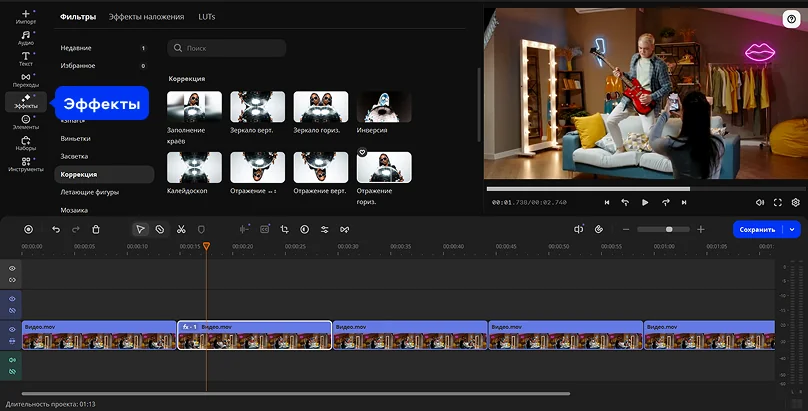Image resolution: width=808 pixels, height=411 pixels.
Task: Click the audio detach icon left of the zoom slider
Action: tap(579, 230)
